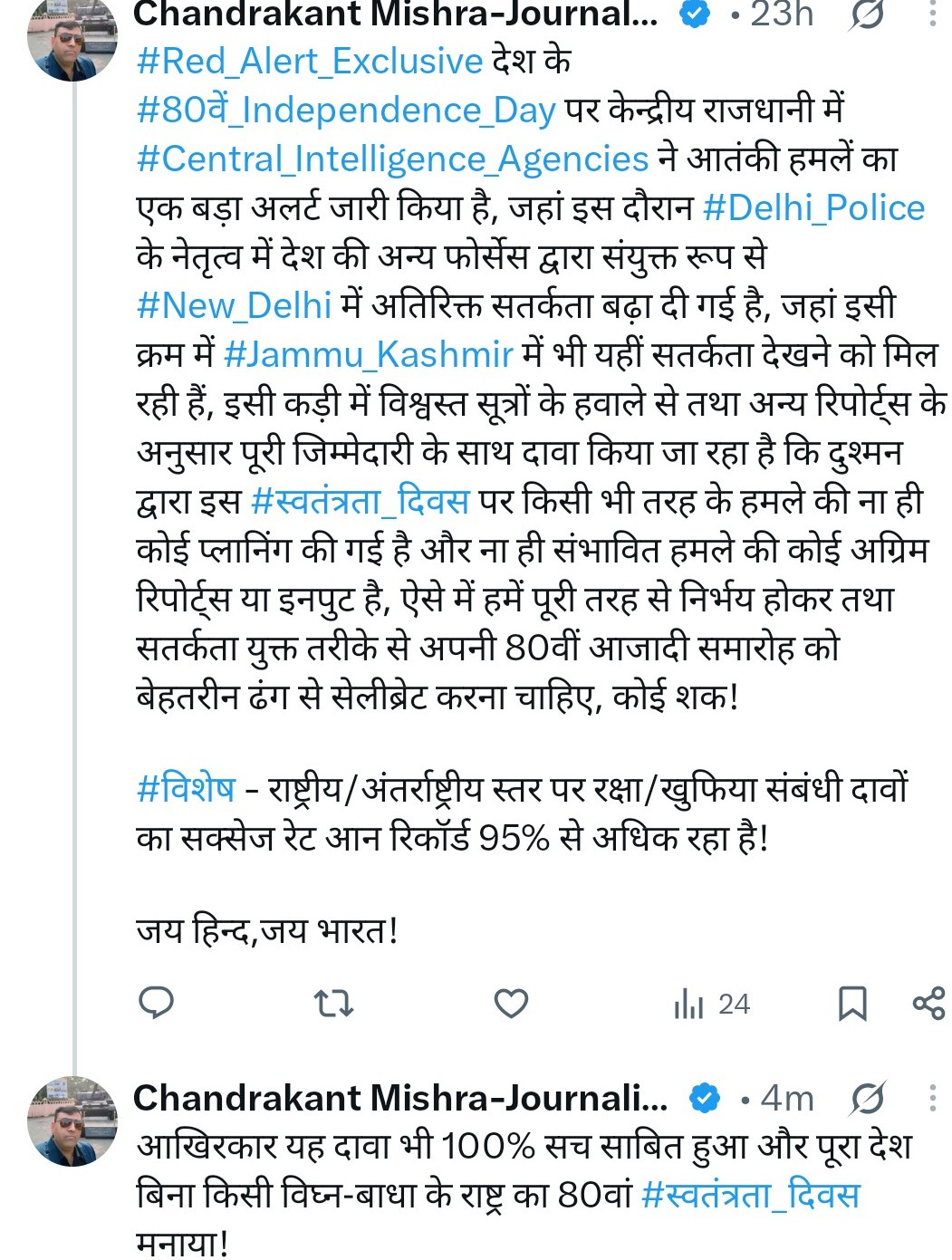Open Grok circle-slash icon beside 23h tweet
This screenshot has height=1260, width=952.
(x=867, y=14)
